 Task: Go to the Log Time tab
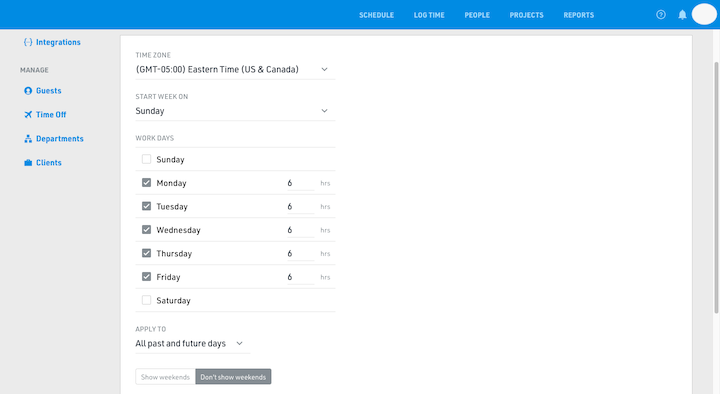(x=429, y=15)
